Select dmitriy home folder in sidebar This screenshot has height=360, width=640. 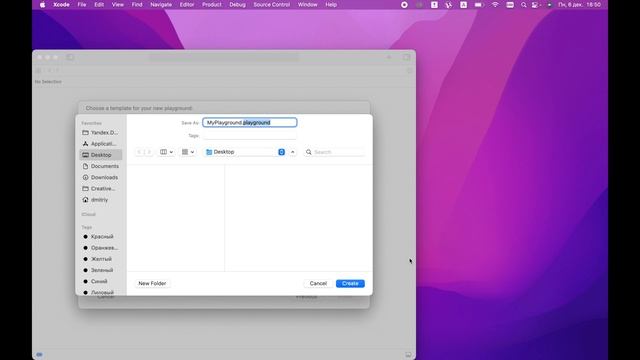point(100,200)
